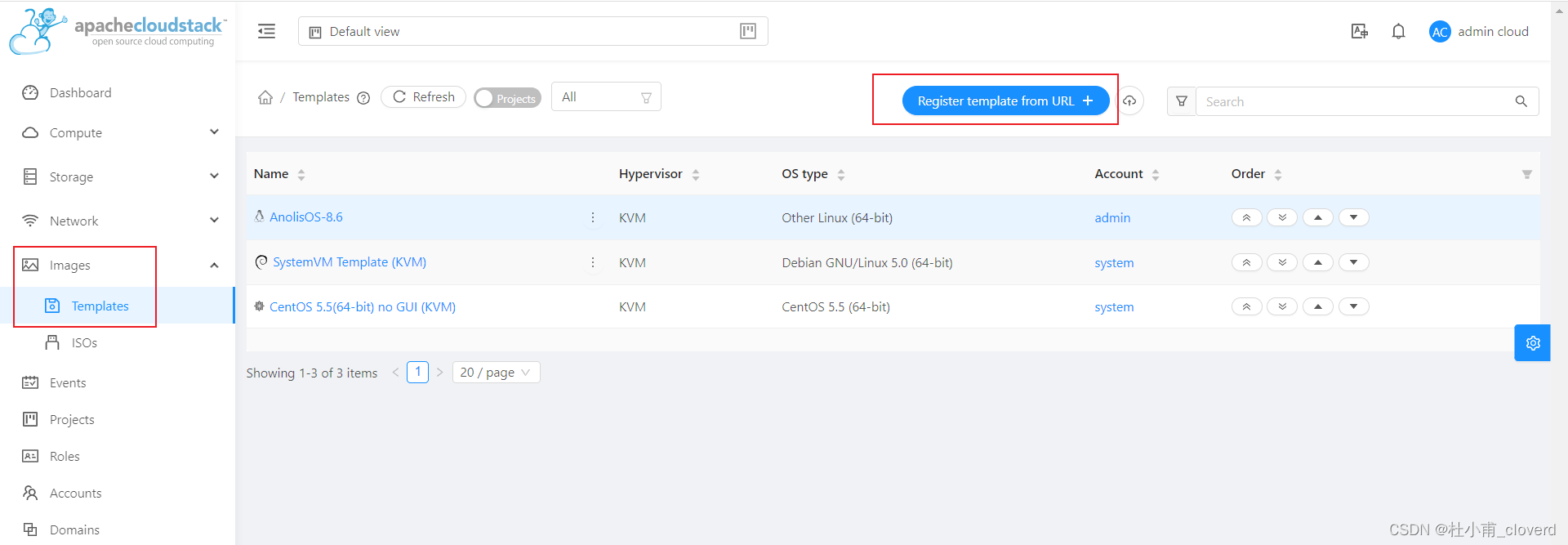Screen dimensions: 1568x545
Task: Open the AnolisOS-8.6 row actions menu
Action: pyautogui.click(x=593, y=217)
